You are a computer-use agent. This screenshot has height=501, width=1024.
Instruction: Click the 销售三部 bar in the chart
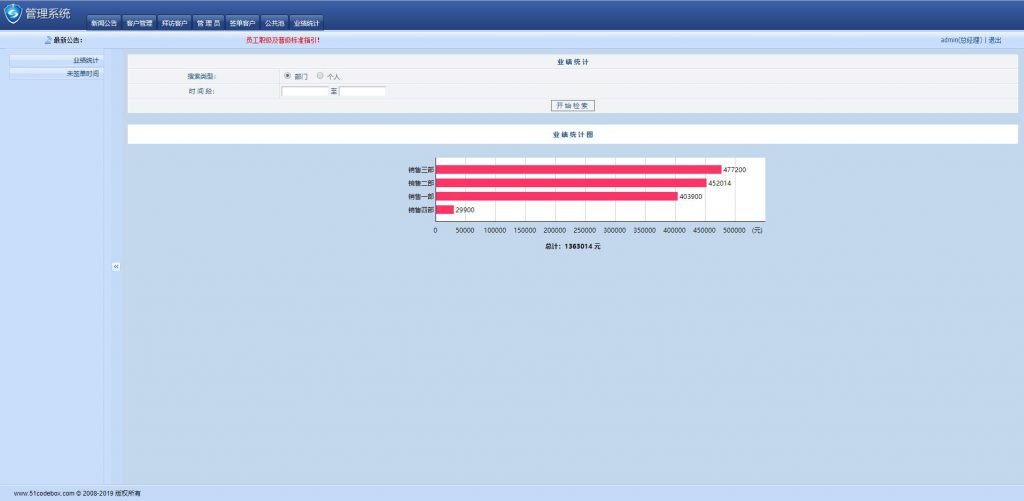[578, 170]
